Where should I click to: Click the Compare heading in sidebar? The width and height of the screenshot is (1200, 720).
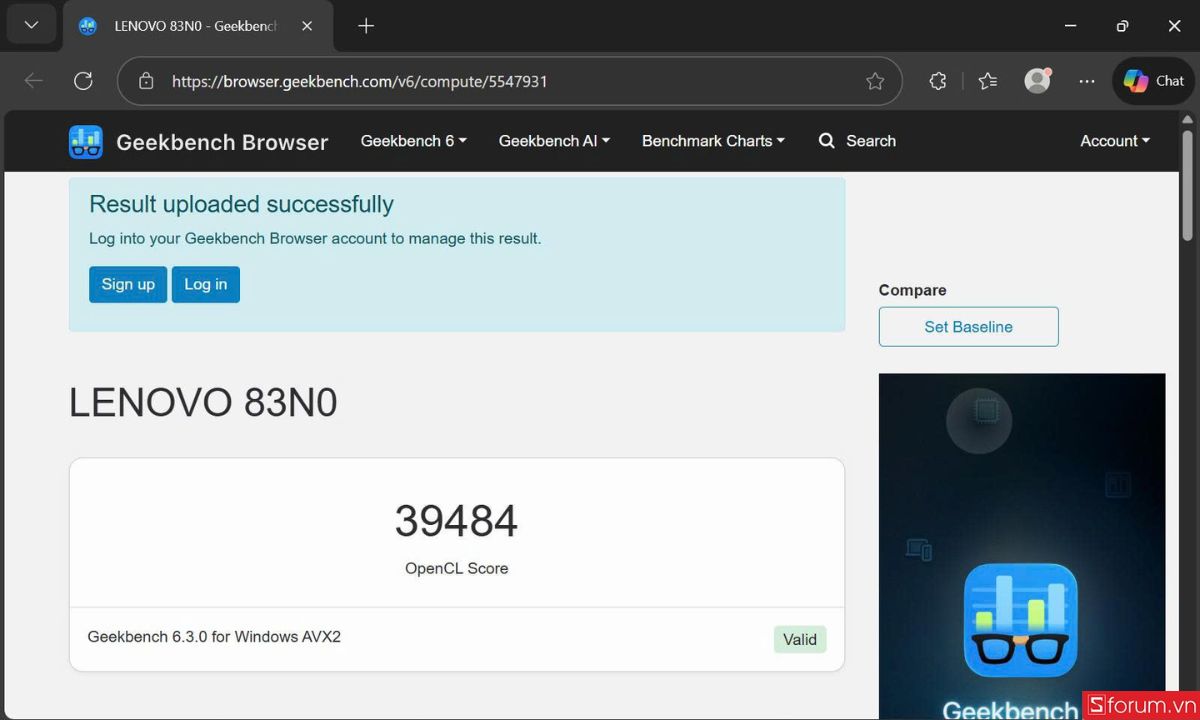point(912,290)
